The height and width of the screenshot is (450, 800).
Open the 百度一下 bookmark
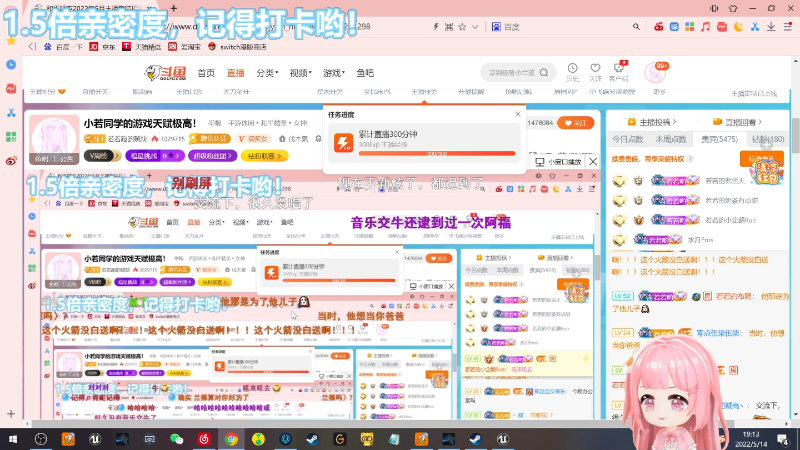coord(63,46)
